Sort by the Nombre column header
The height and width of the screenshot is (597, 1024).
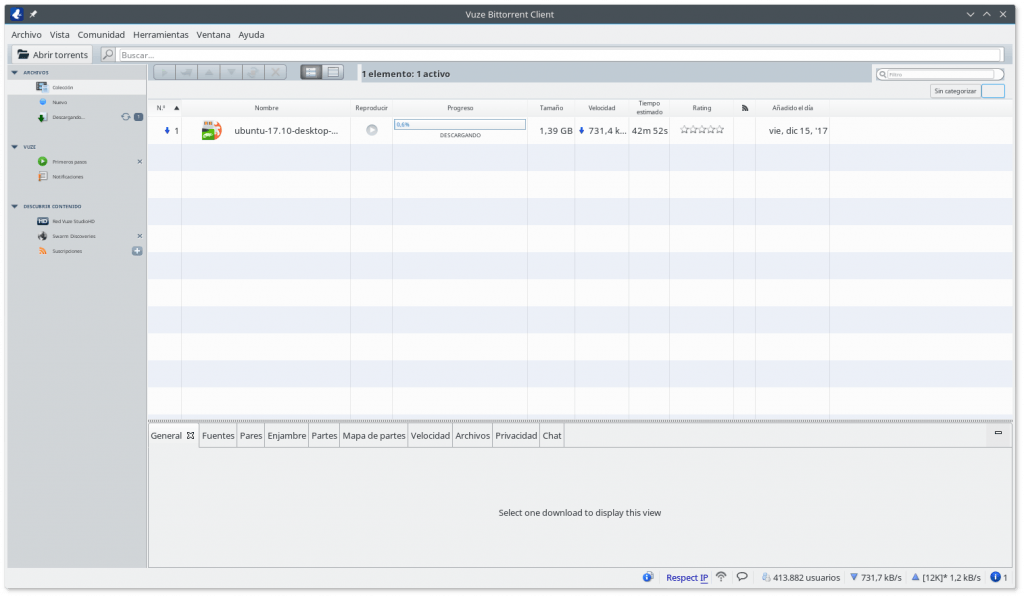[266, 108]
